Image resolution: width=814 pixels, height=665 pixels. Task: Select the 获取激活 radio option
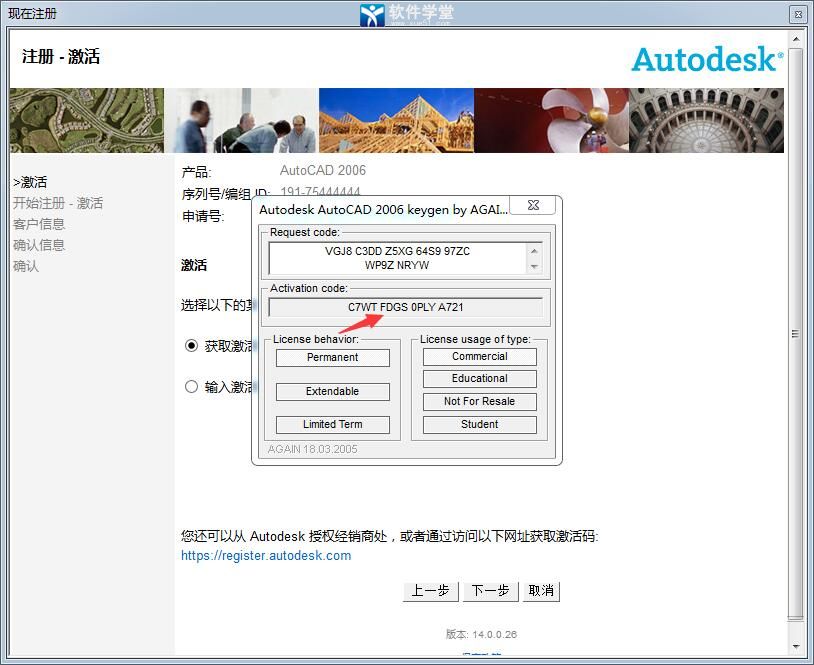192,346
